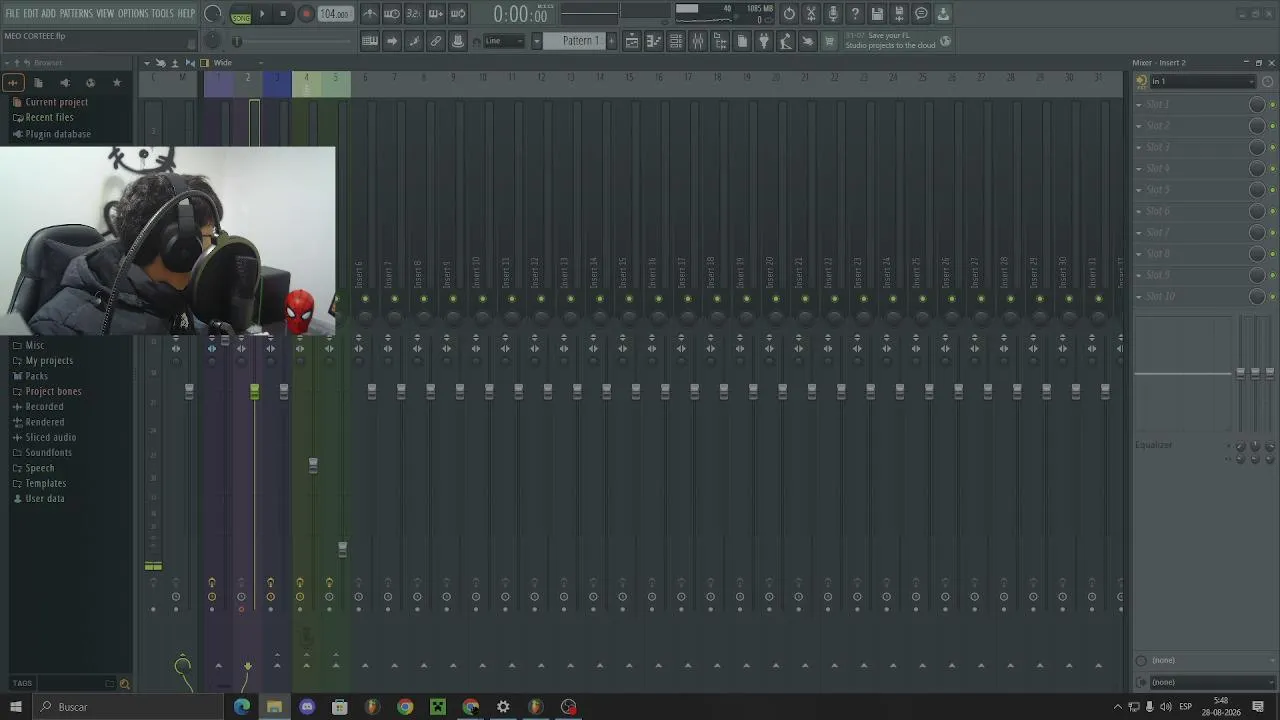Click the Record button
Viewport: 1280px width, 720px height.
pos(307,14)
